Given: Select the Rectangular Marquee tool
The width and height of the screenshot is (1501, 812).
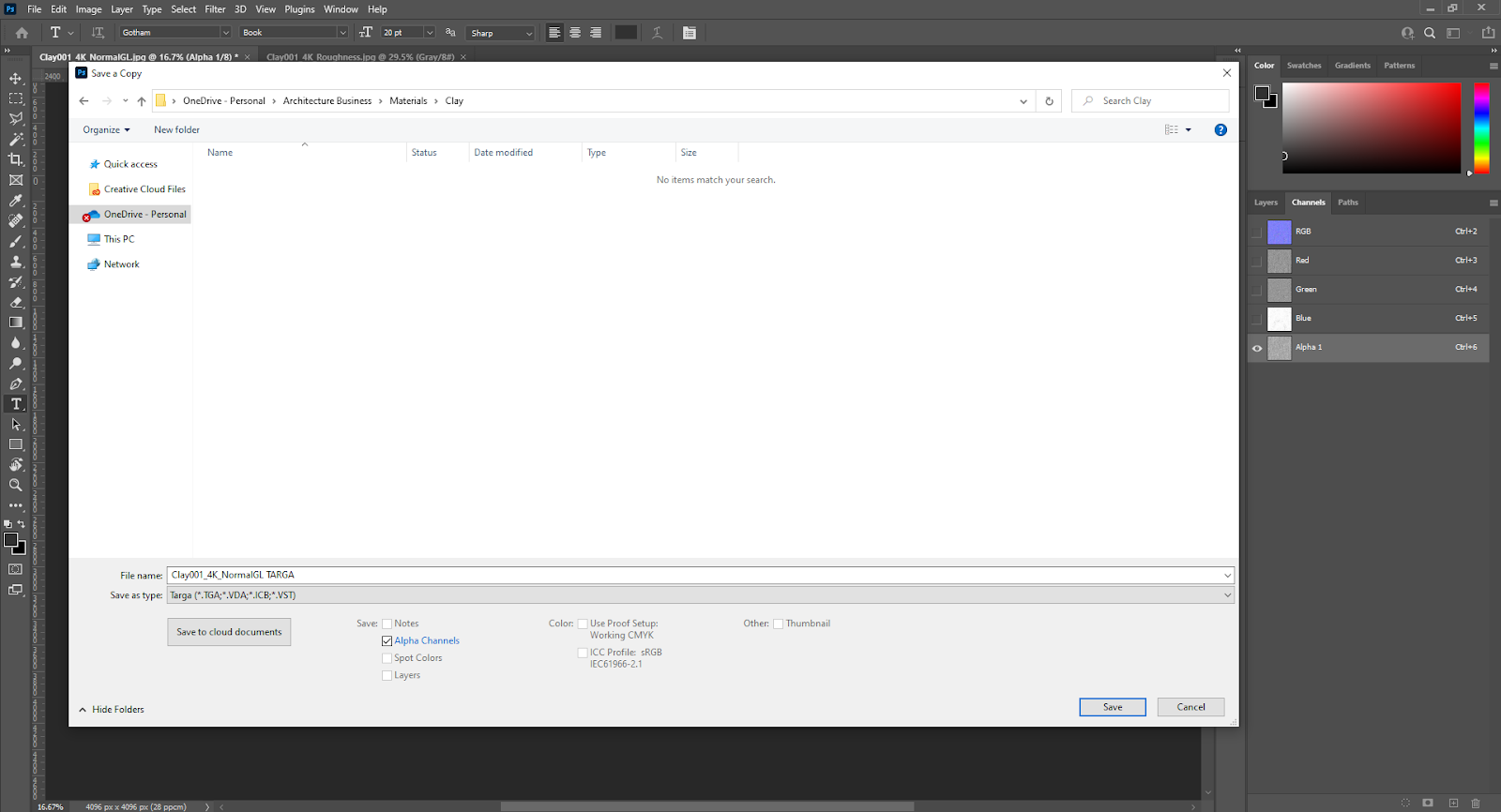Looking at the screenshot, I should pos(16,98).
